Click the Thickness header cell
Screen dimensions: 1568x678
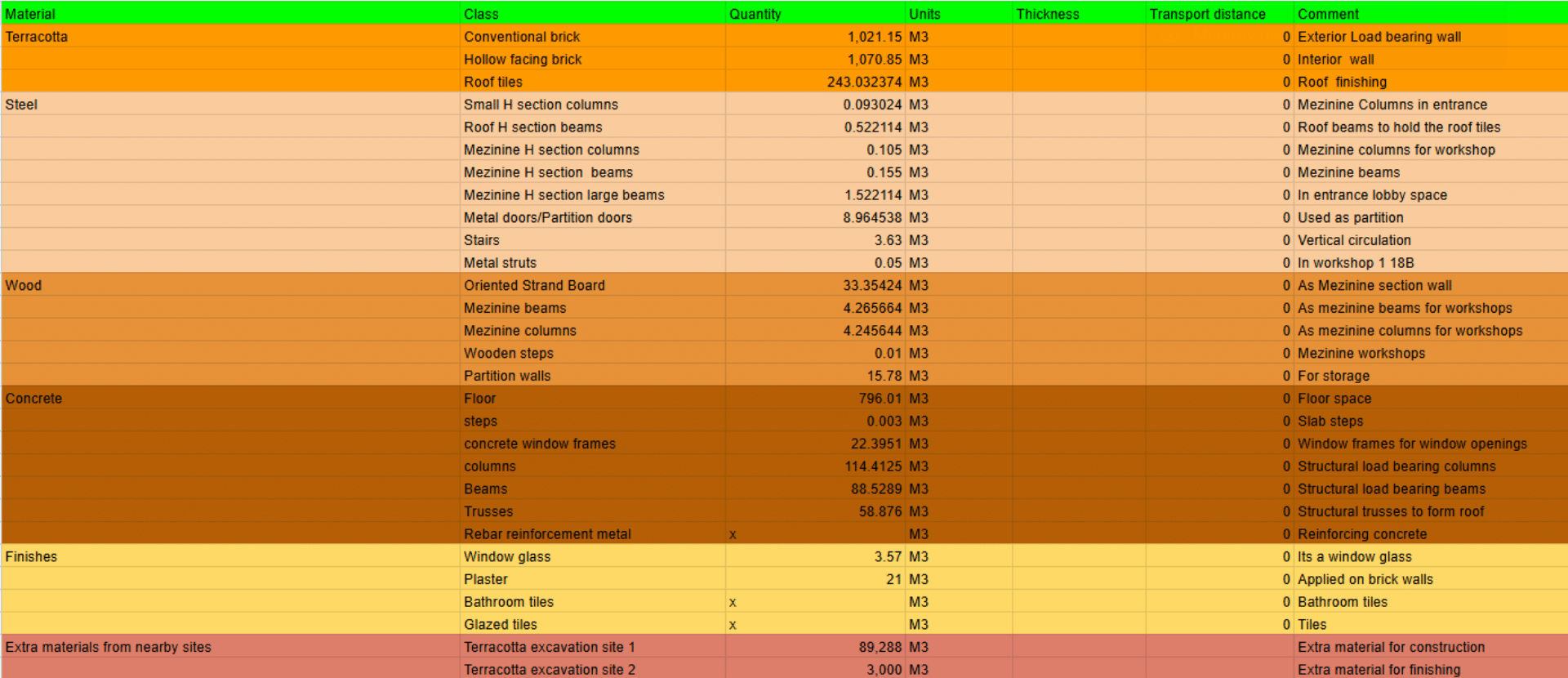tap(1079, 14)
